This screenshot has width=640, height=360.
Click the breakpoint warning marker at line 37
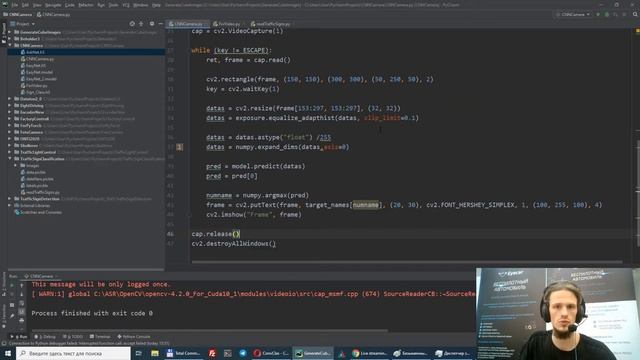[180, 147]
